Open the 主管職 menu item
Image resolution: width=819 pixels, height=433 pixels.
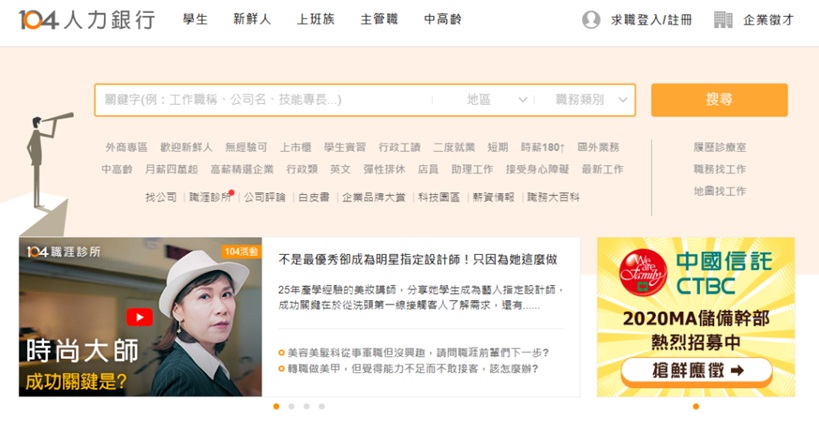point(379,20)
